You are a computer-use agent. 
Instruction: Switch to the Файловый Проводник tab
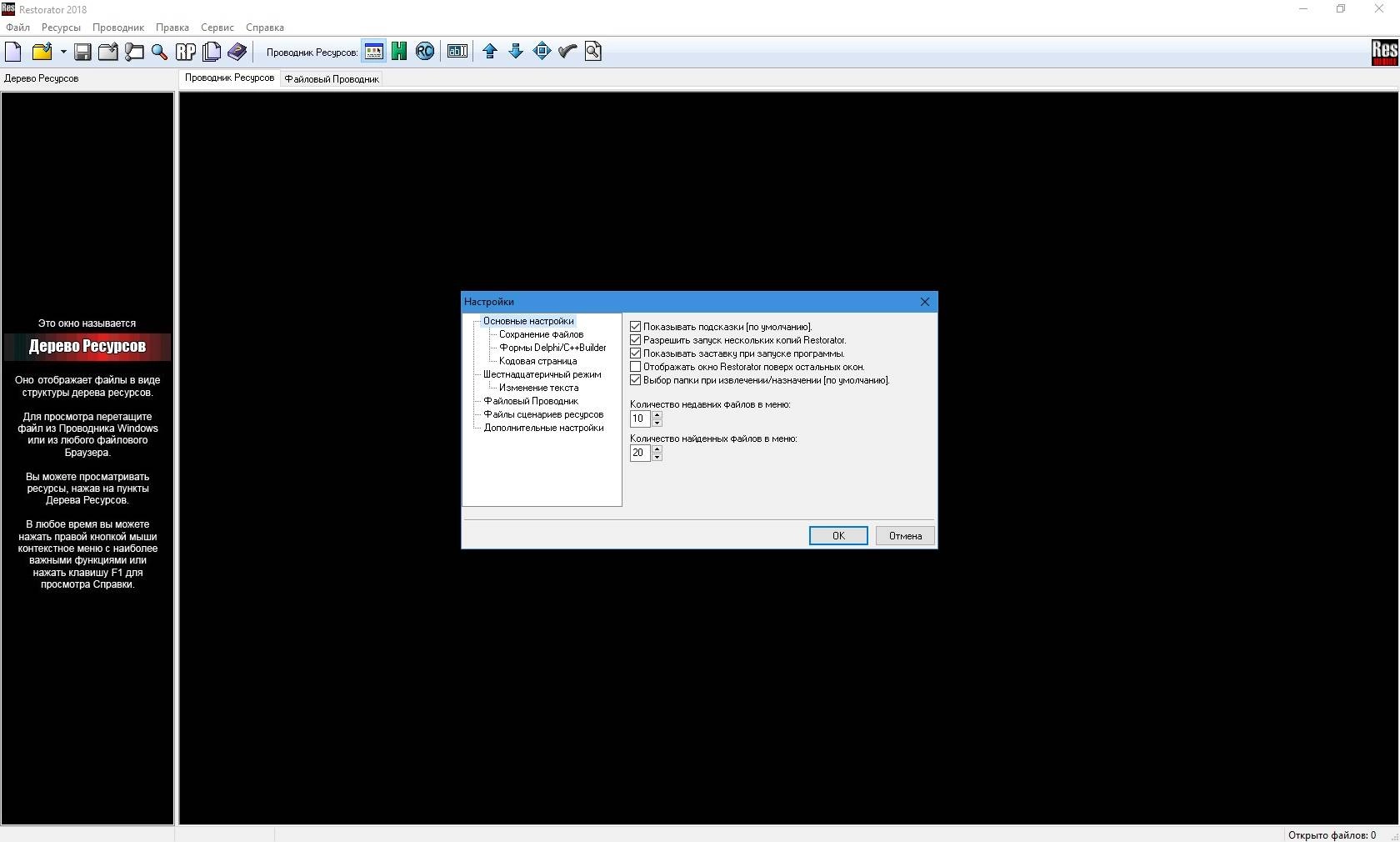coord(332,79)
